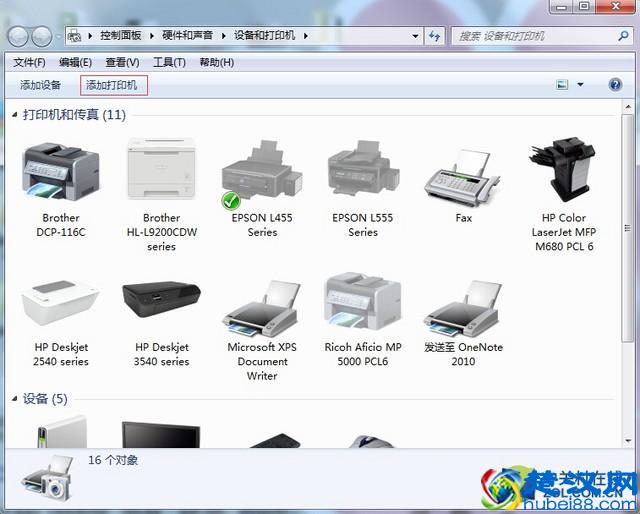
Task: Select the monitor device icon
Action: (x=161, y=435)
